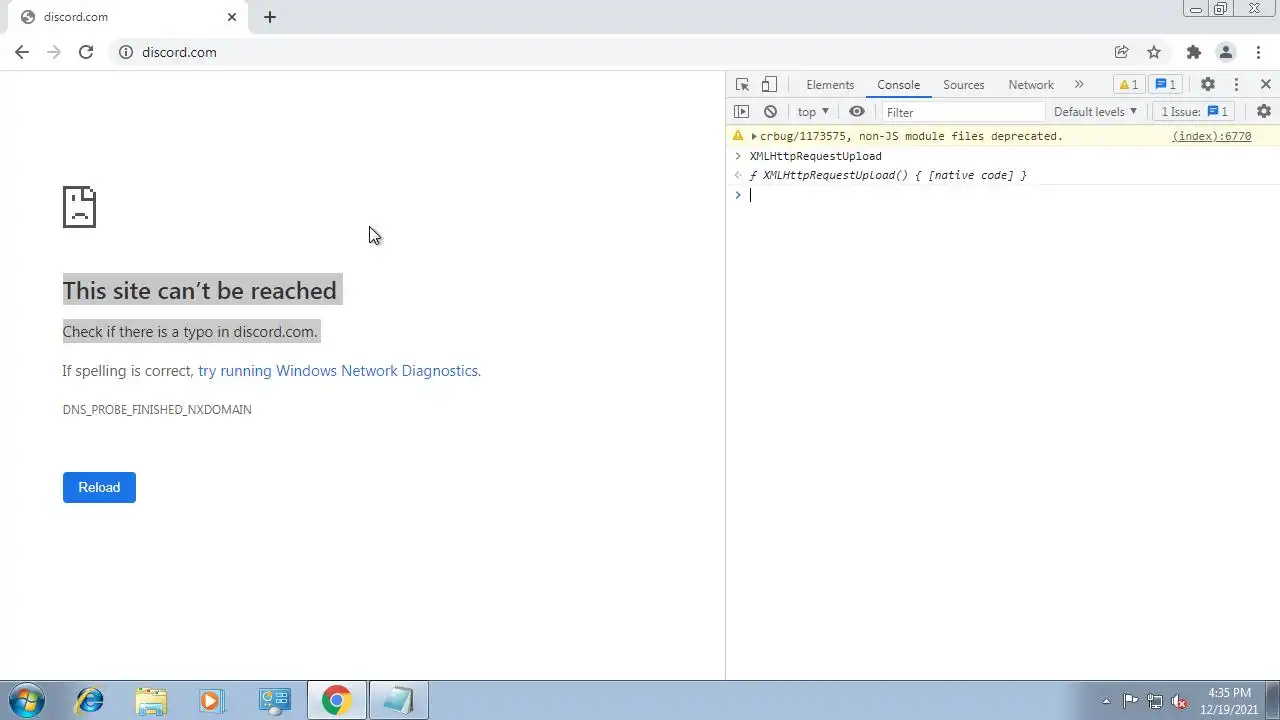Open a new tab
This screenshot has width=1280, height=720.
270,17
